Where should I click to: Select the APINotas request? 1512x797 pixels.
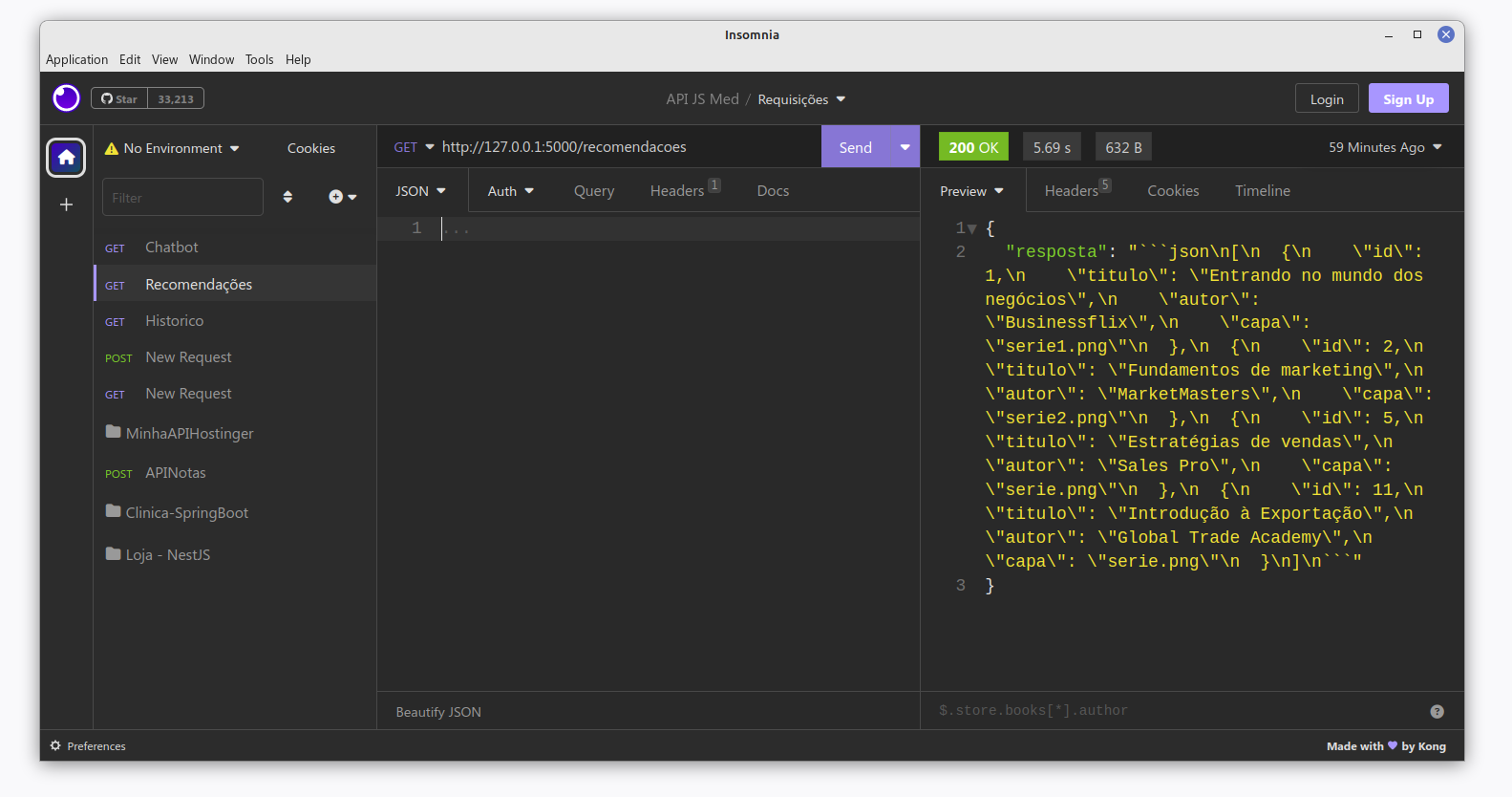tap(235, 473)
